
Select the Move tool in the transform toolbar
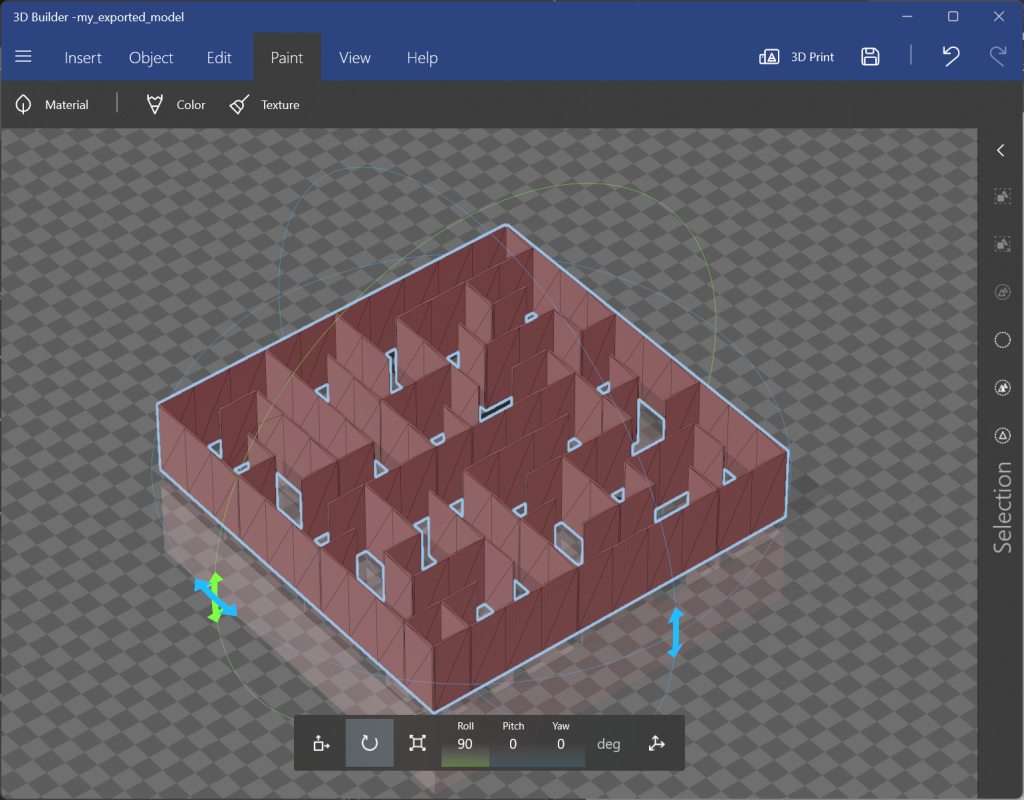coord(320,742)
